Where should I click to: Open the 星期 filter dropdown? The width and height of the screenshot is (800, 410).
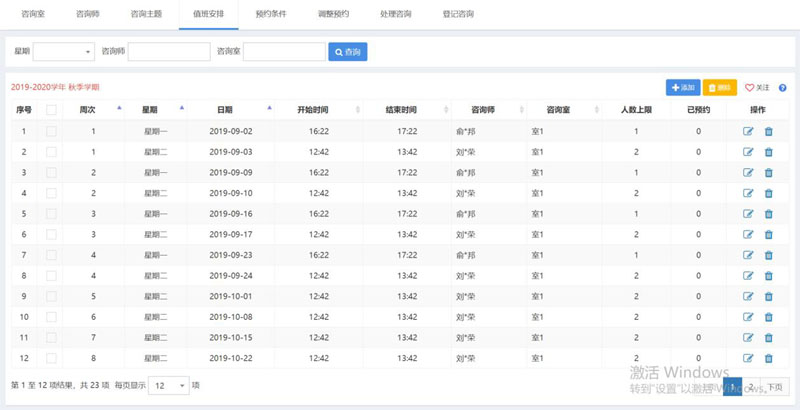pos(64,51)
